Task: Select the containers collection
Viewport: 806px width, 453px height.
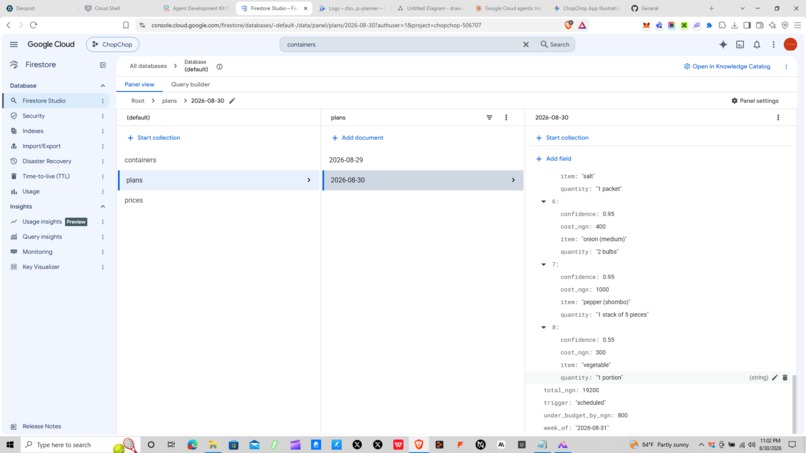Action: [x=140, y=160]
